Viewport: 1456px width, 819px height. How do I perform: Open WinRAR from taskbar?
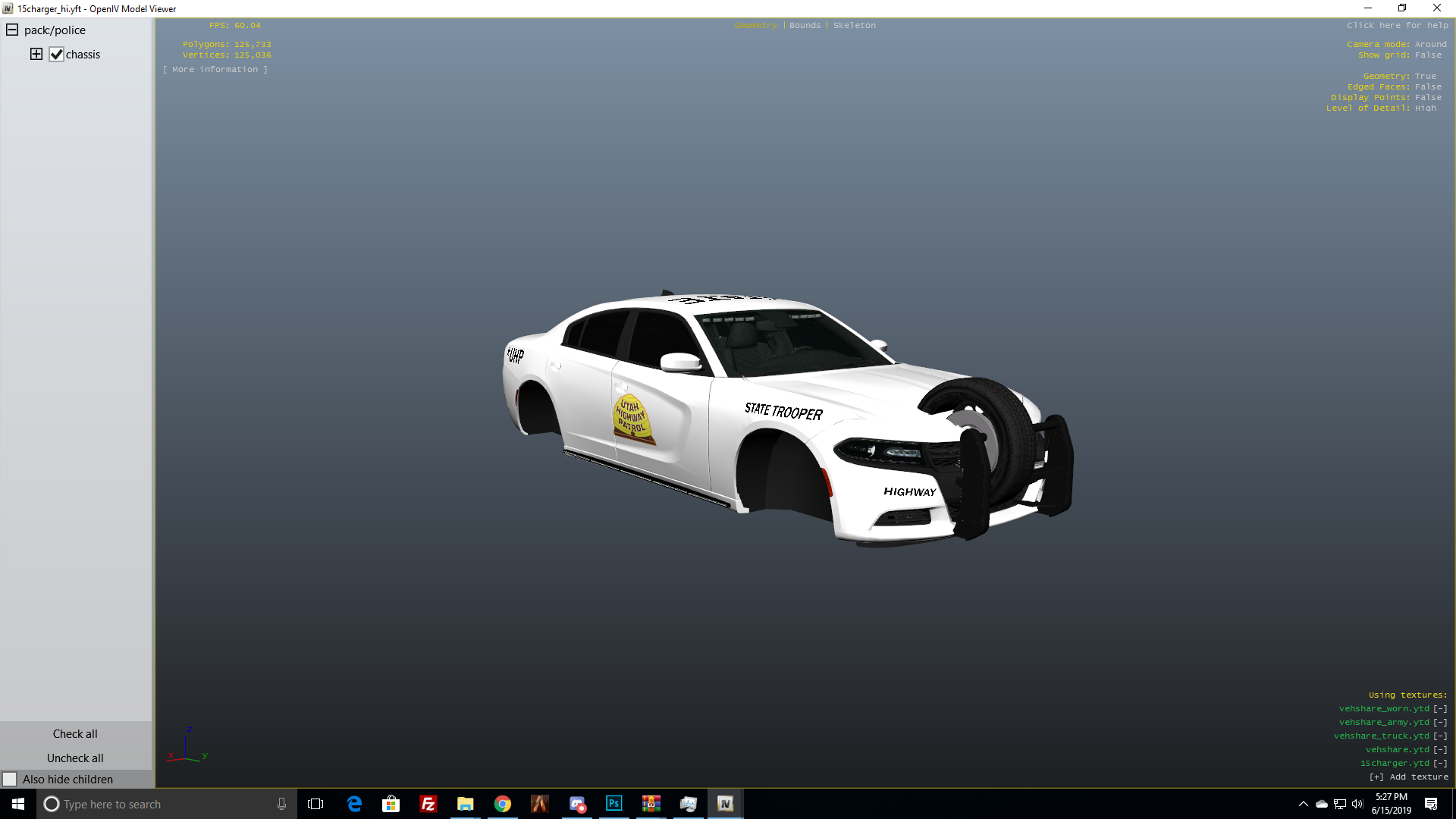tap(651, 804)
